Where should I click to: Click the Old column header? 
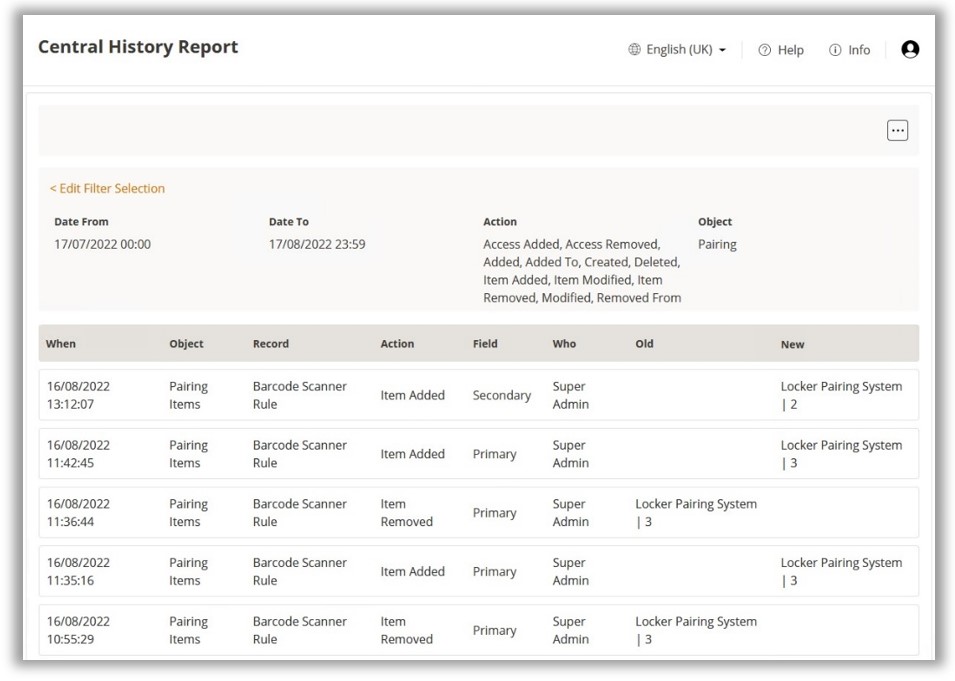pos(644,344)
